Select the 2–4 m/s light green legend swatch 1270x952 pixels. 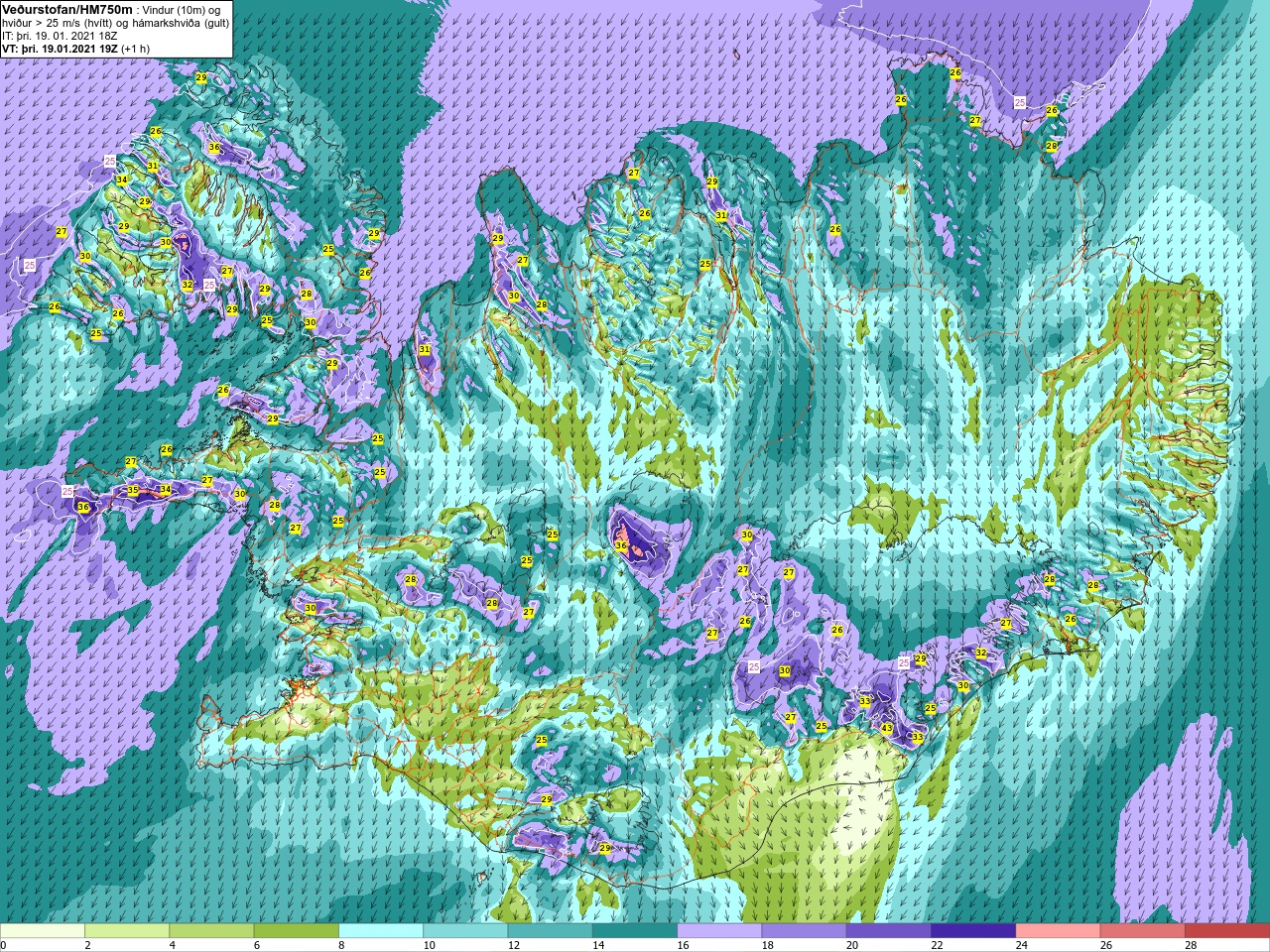pyautogui.click(x=127, y=931)
